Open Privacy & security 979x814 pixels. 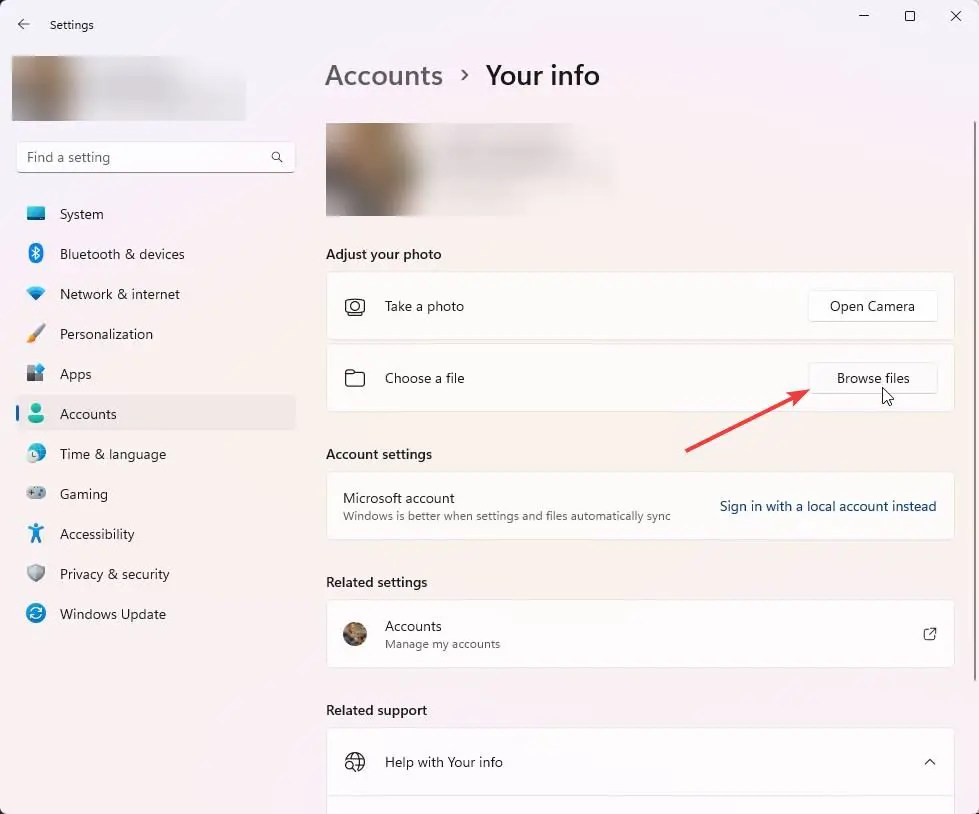pyautogui.click(x=156, y=573)
